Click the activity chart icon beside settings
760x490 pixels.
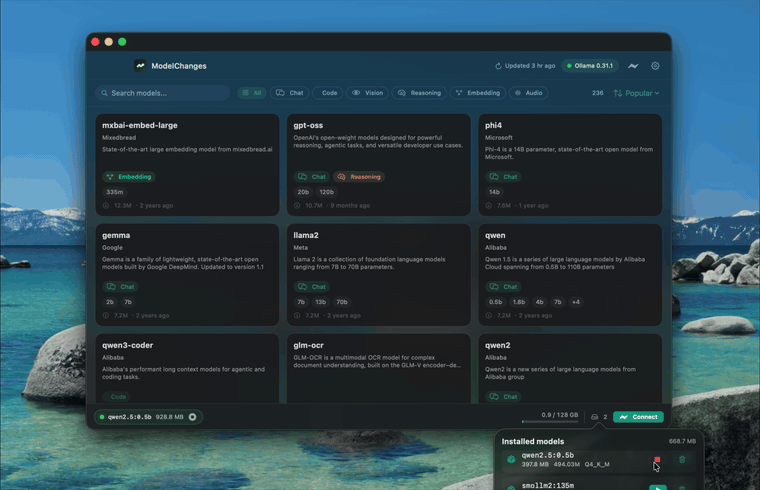tap(633, 66)
